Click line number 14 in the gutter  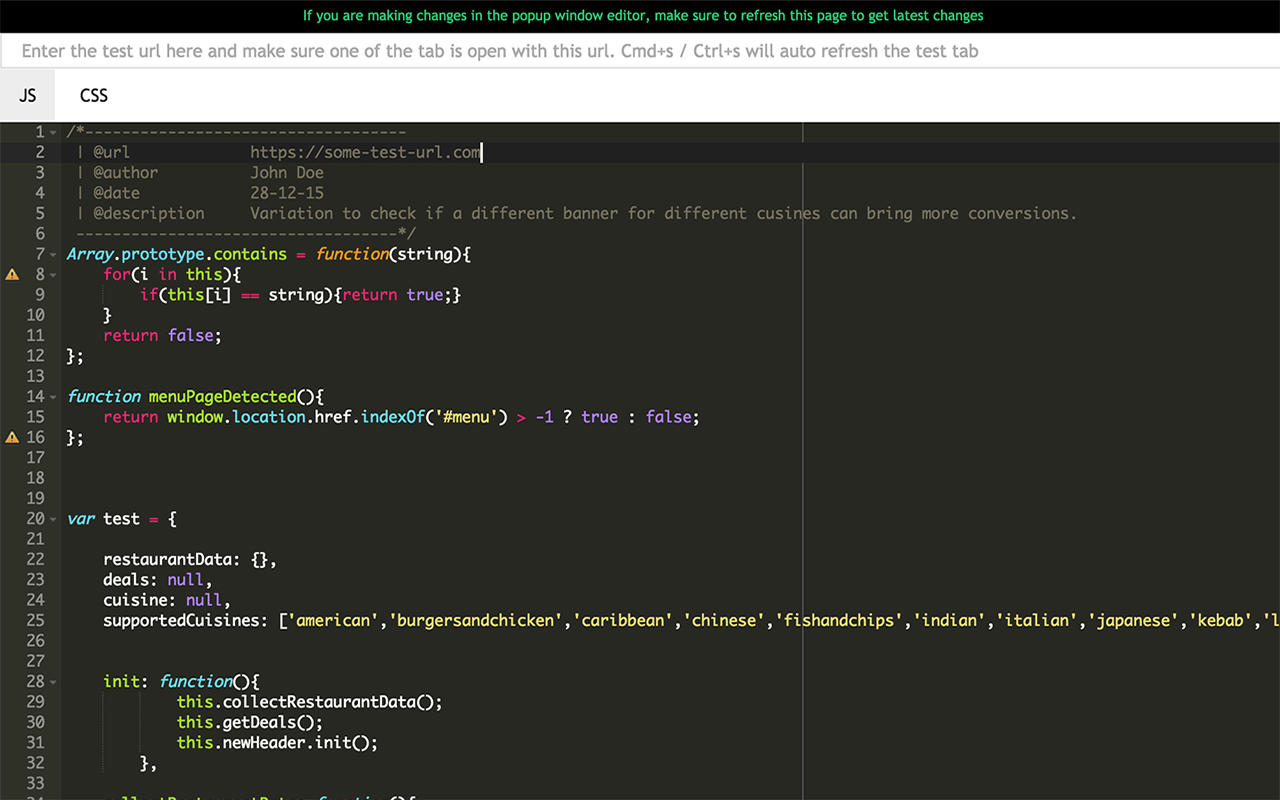(x=36, y=396)
